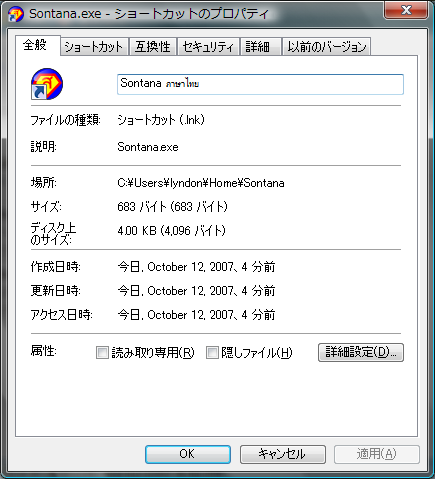Viewport: 435px width, 479px height.
Task: Show the 詳細 tab
Action: (x=260, y=47)
